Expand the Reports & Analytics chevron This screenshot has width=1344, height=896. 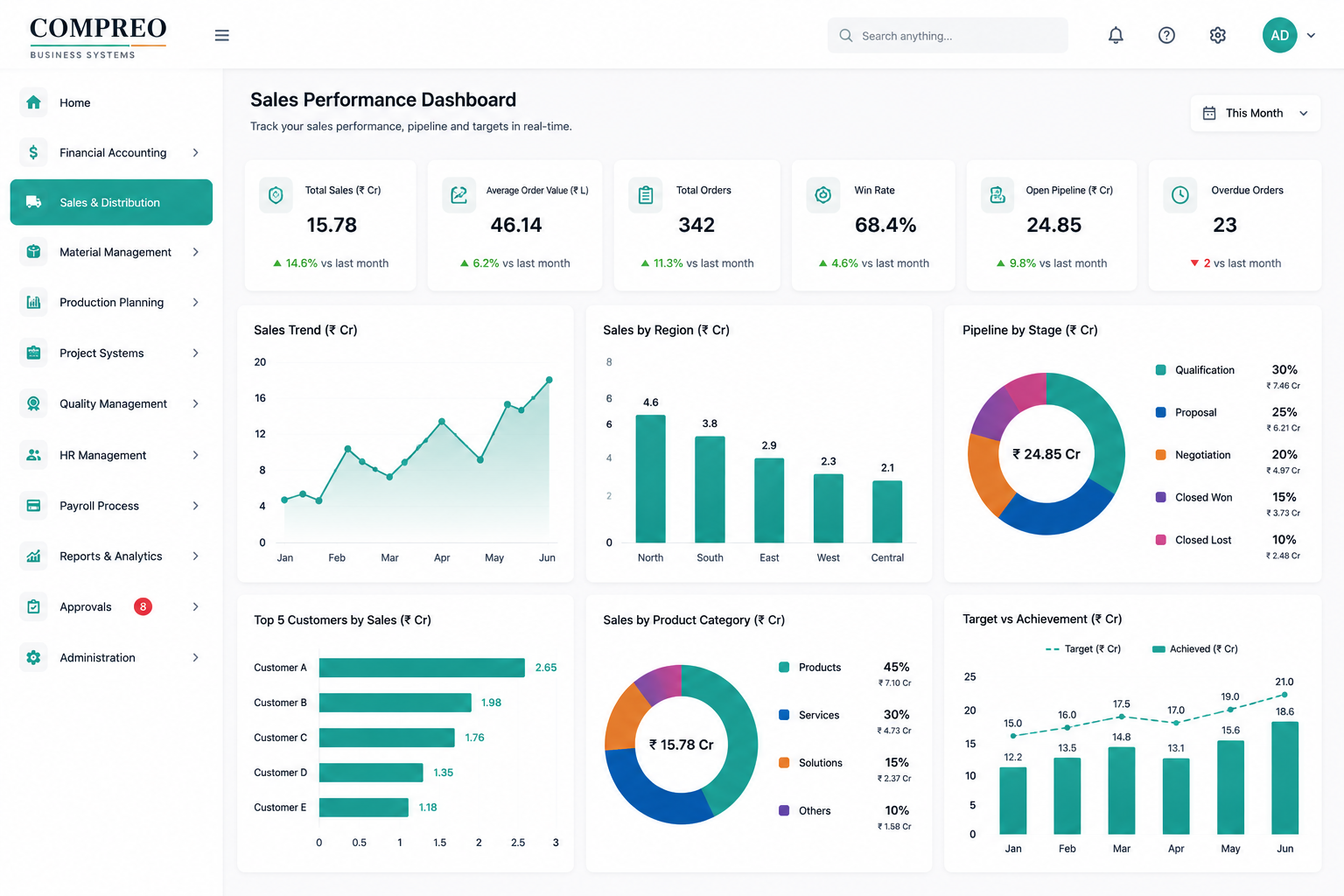pyautogui.click(x=196, y=556)
